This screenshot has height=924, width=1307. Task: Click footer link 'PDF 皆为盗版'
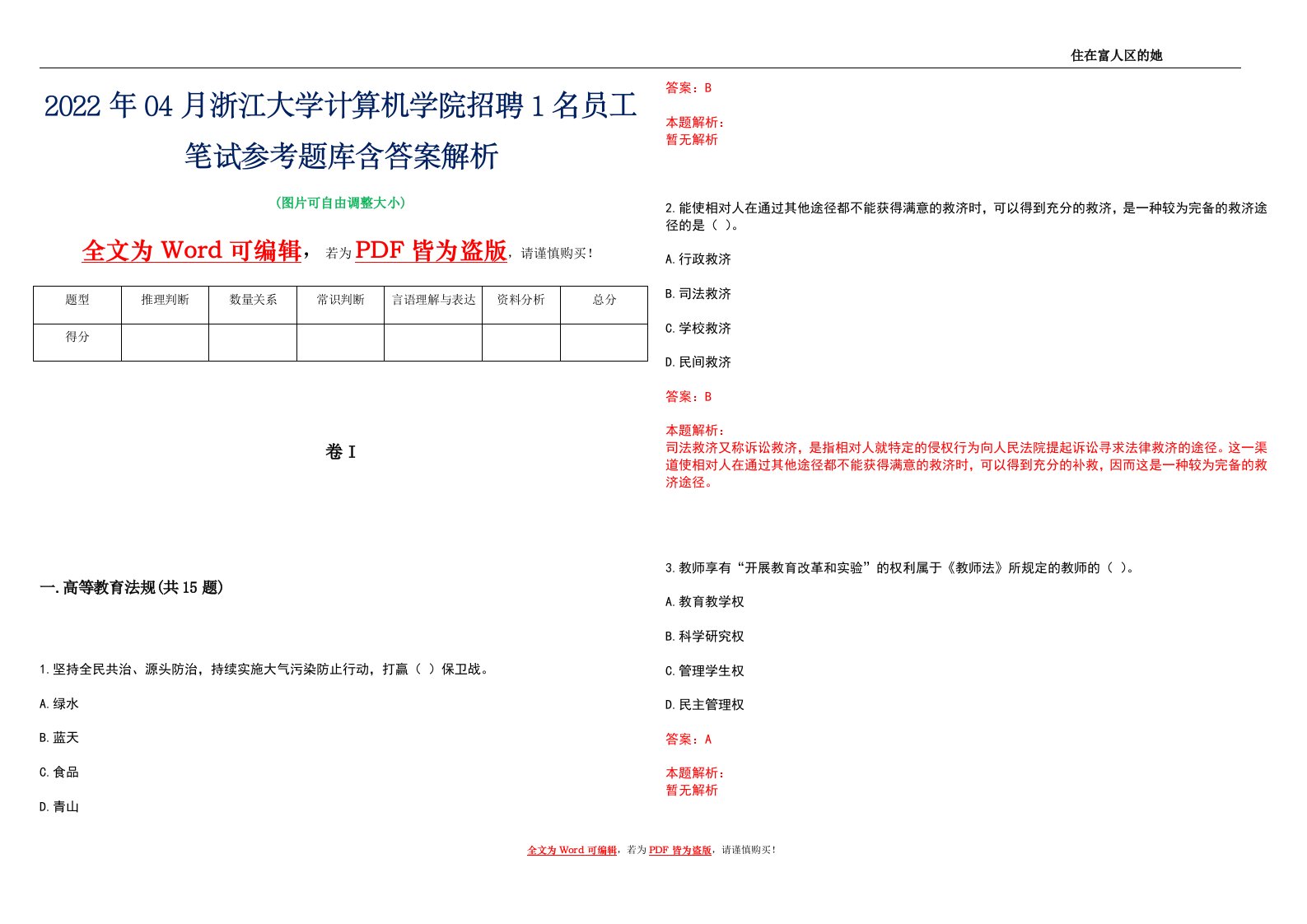pos(680,850)
